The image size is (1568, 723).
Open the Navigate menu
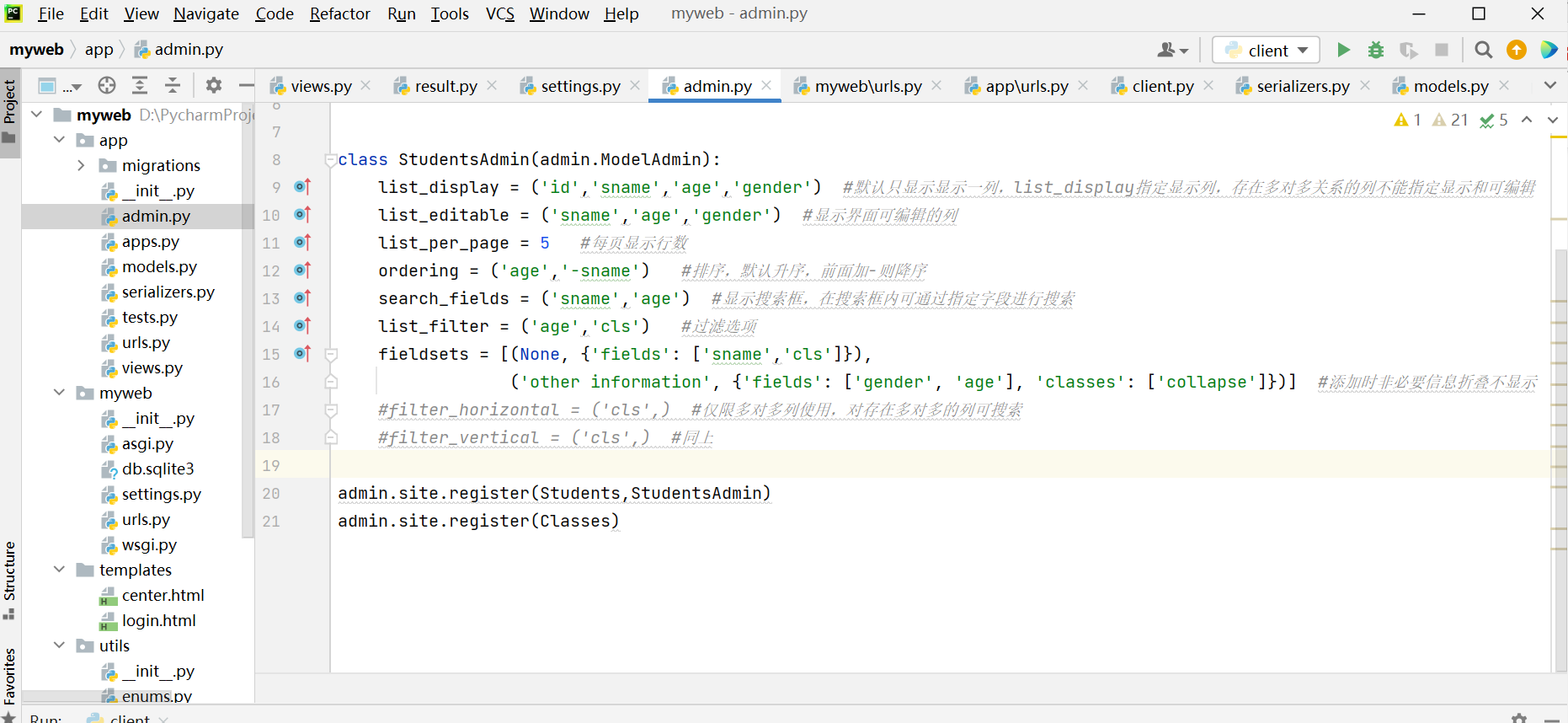[x=206, y=13]
